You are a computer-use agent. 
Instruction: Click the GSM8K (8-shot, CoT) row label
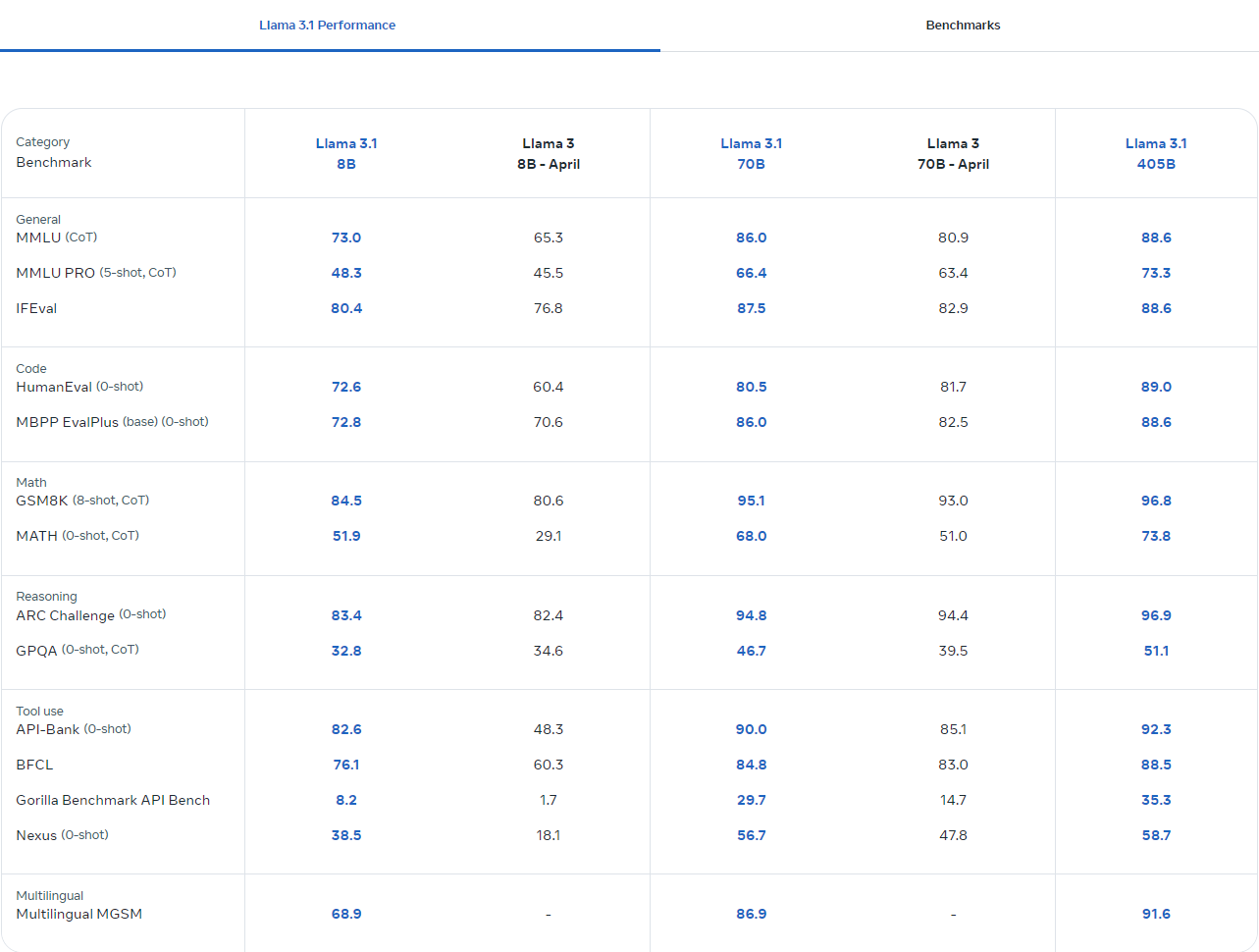coord(82,501)
